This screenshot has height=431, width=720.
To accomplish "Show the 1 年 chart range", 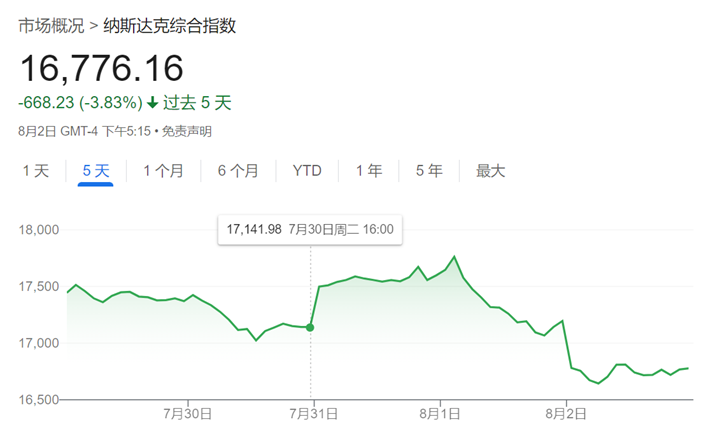I will [x=369, y=171].
